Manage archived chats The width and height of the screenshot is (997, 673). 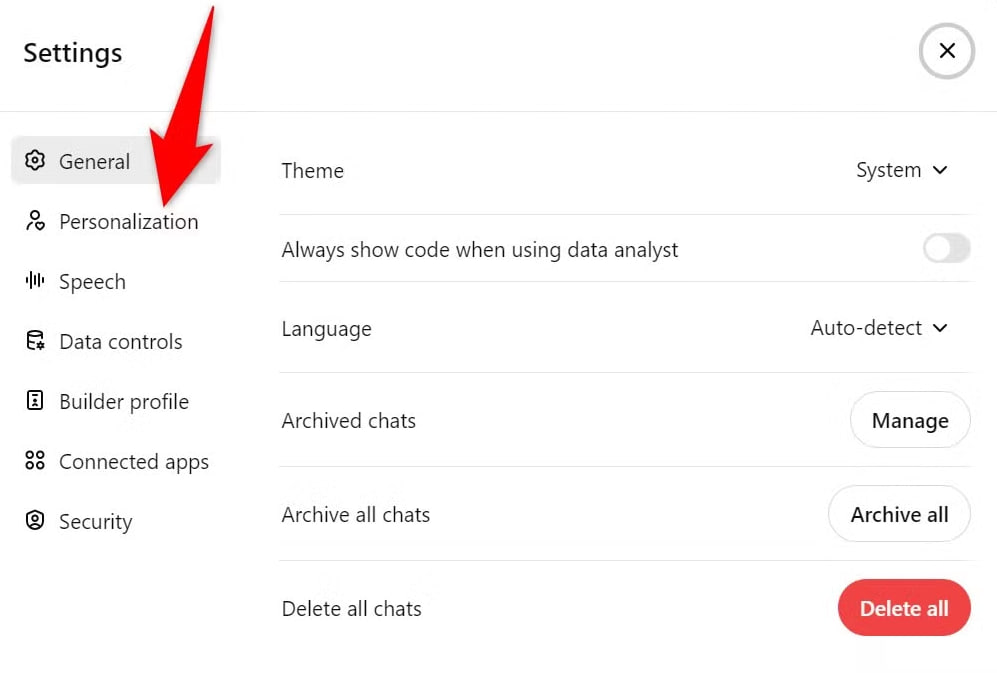910,420
